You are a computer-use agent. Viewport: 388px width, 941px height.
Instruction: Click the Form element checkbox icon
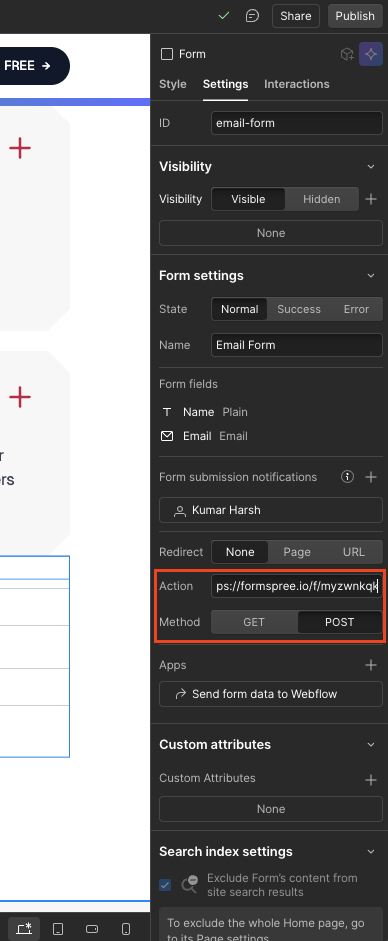(x=167, y=54)
